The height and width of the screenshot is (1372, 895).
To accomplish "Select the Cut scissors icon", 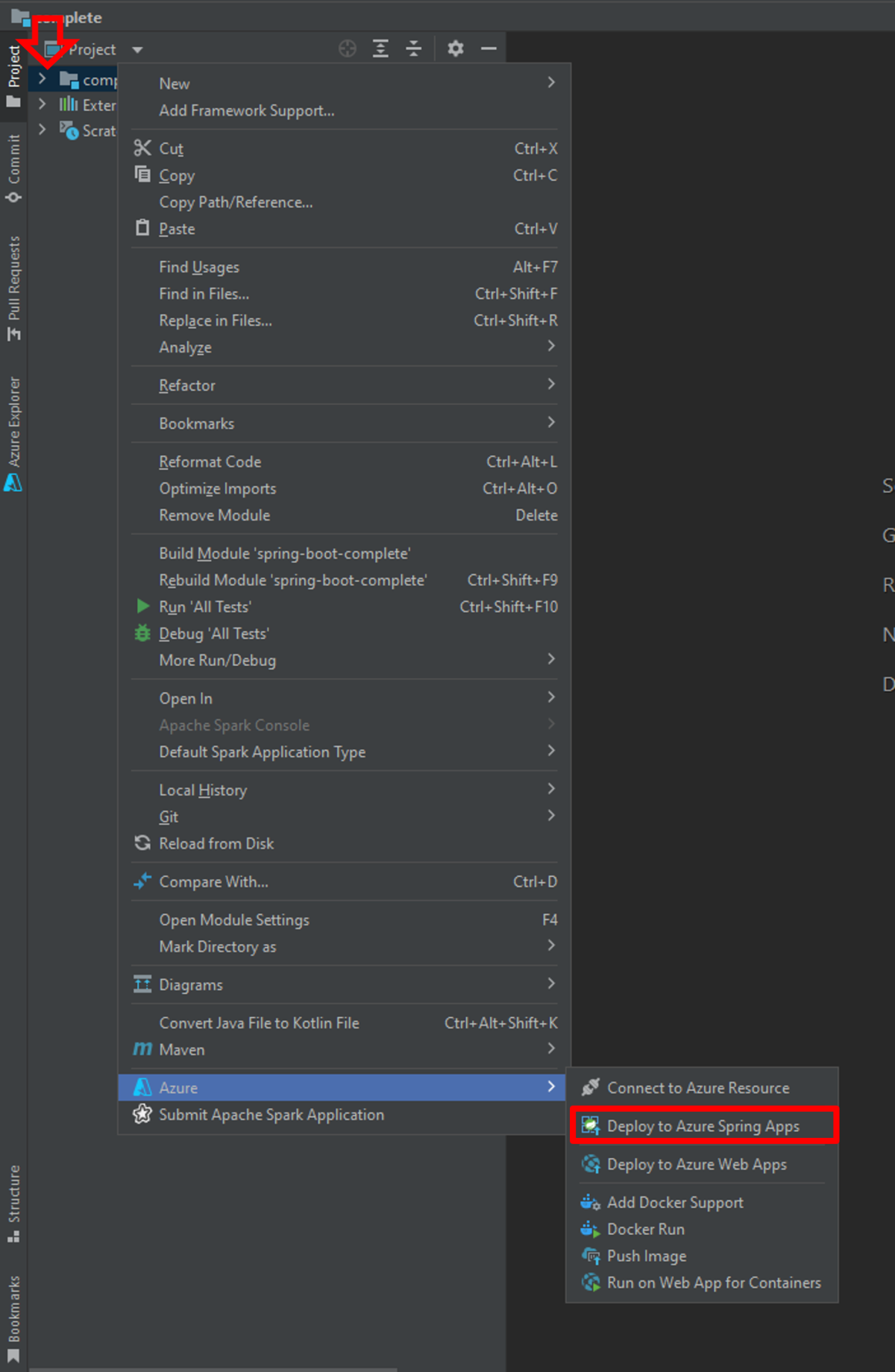I will [142, 148].
